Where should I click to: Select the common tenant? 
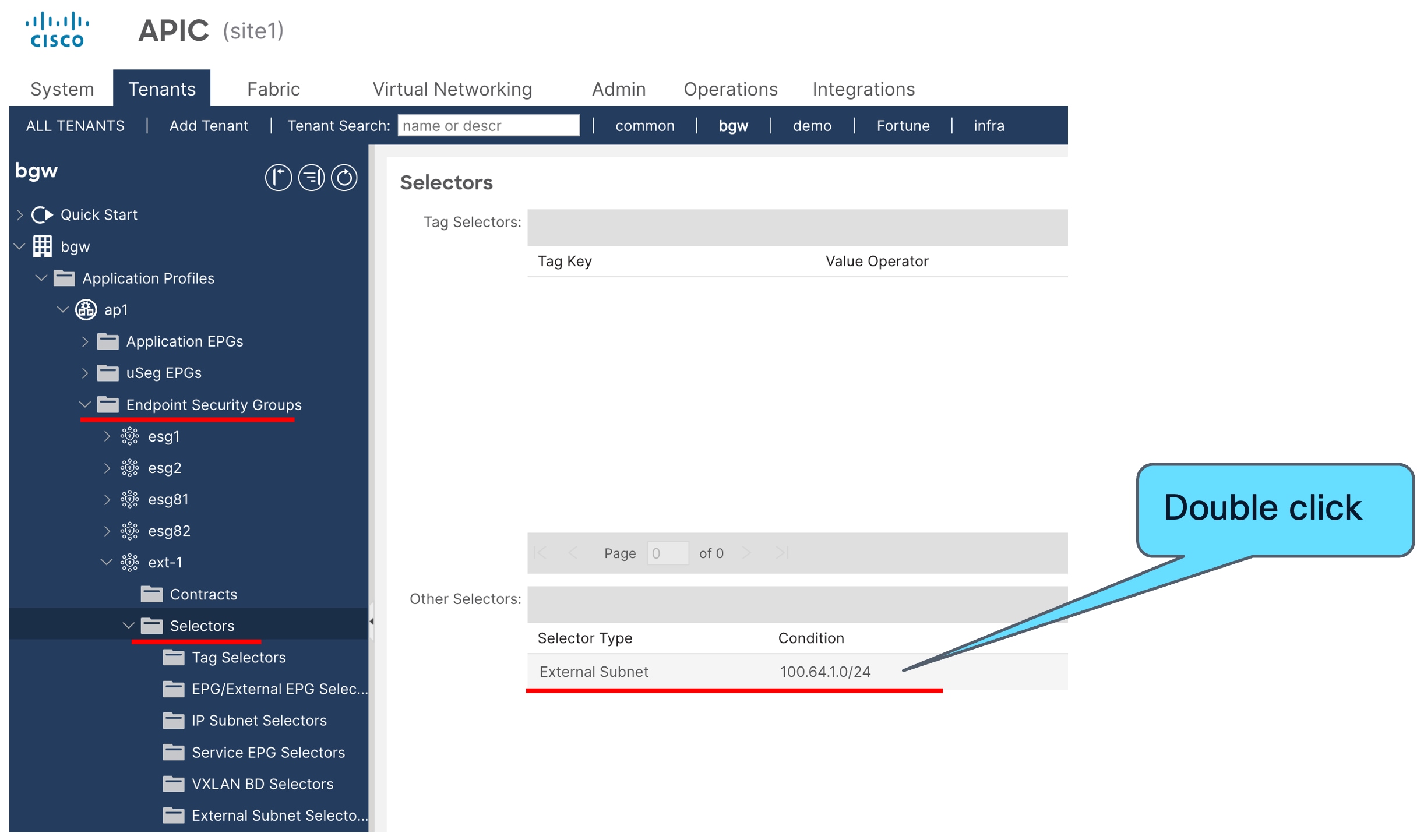tap(644, 126)
